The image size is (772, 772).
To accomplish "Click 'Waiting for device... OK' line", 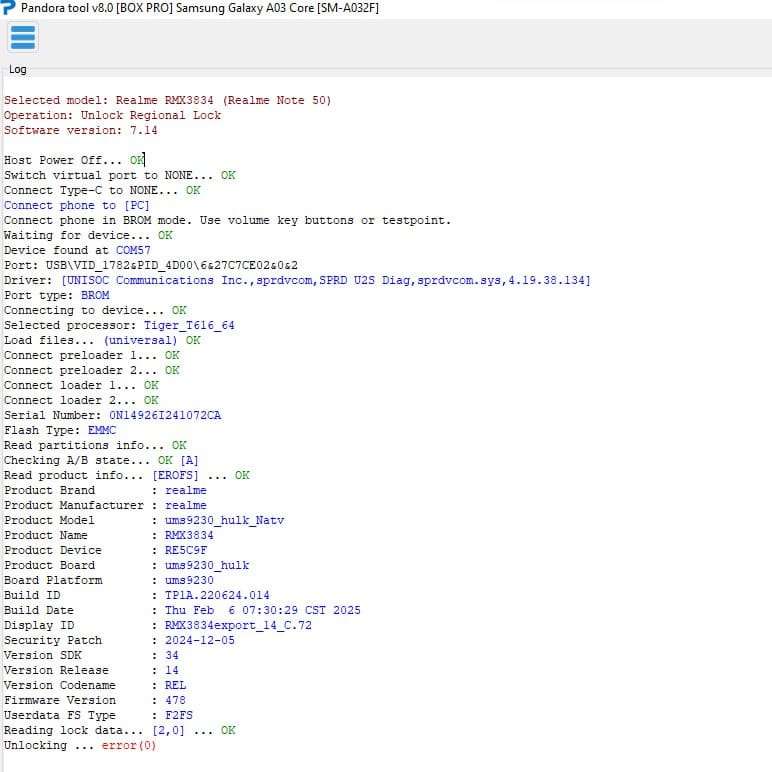I will tap(88, 235).
